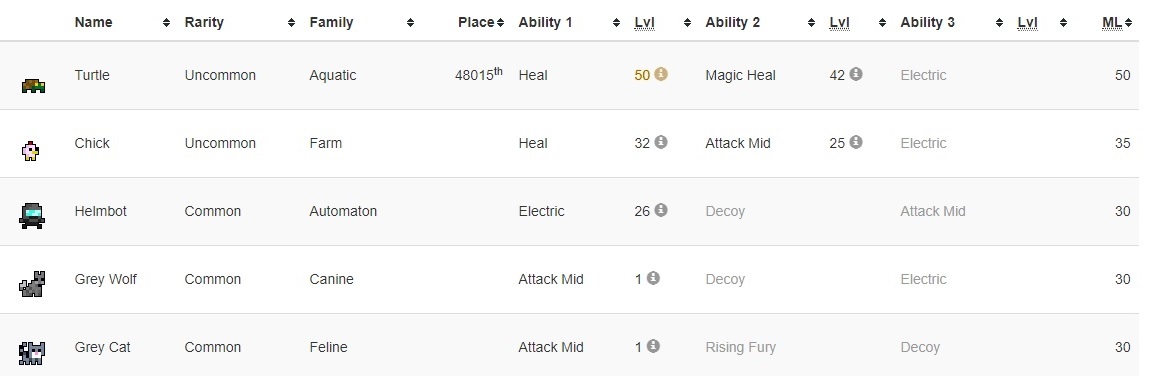
Task: Click the Ability 3 column sort arrows
Action: pyautogui.click(x=999, y=23)
